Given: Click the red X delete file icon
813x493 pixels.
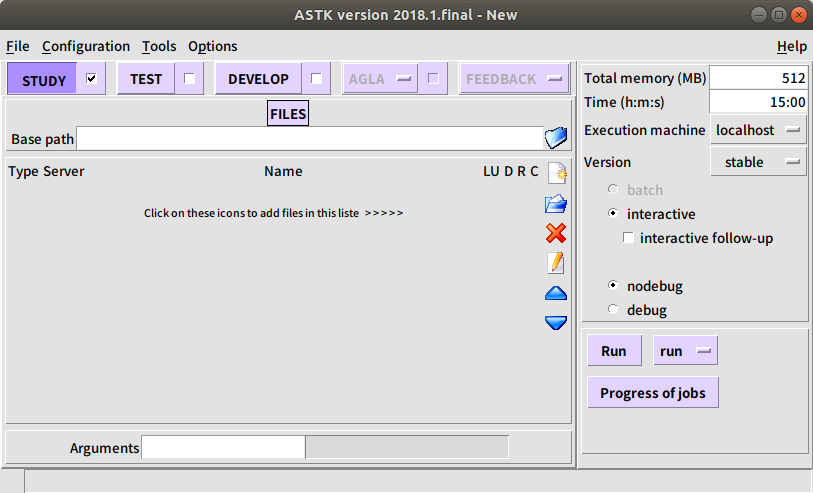Looking at the screenshot, I should [x=556, y=233].
